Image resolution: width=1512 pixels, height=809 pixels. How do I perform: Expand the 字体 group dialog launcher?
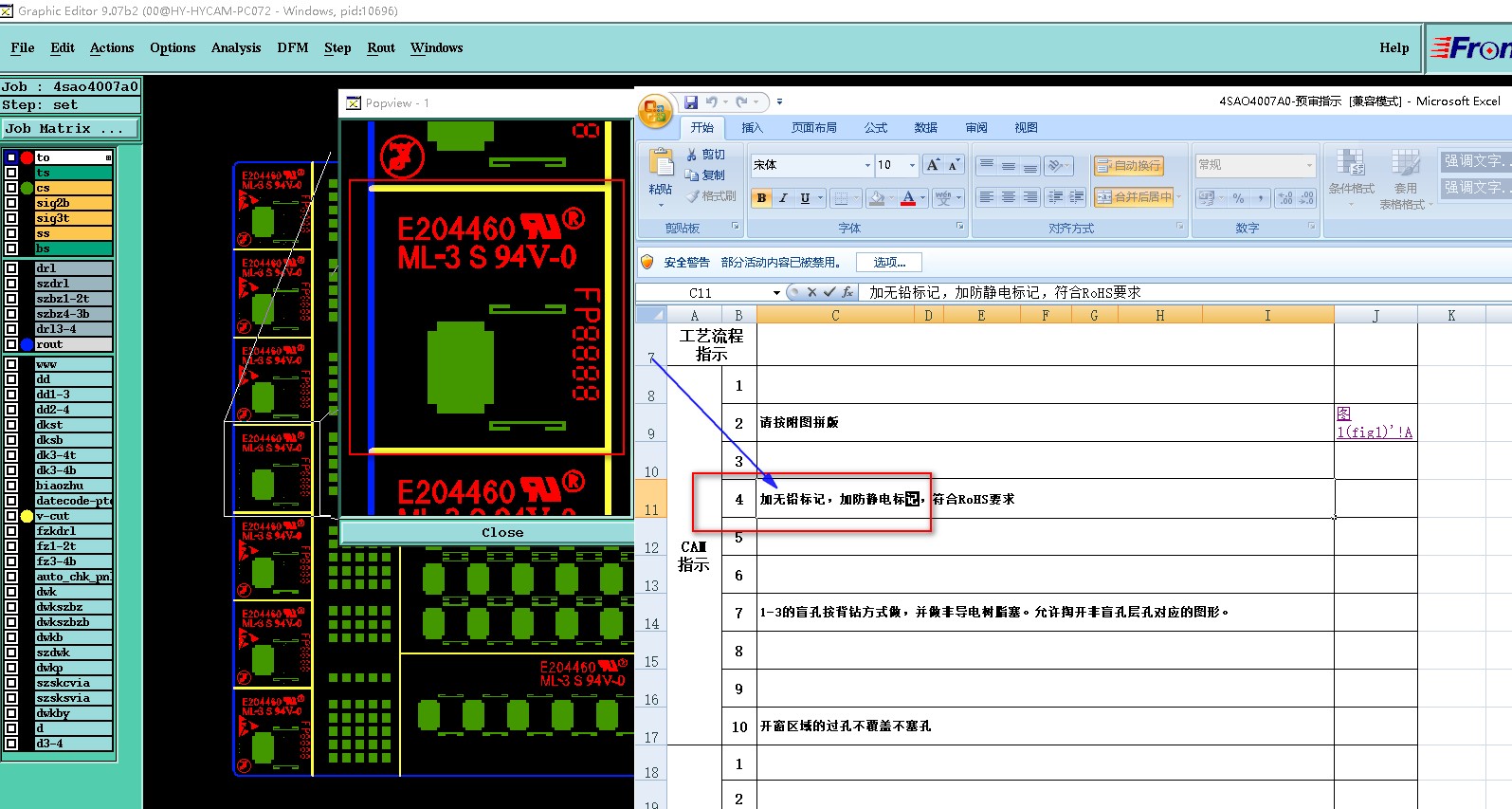[x=959, y=227]
